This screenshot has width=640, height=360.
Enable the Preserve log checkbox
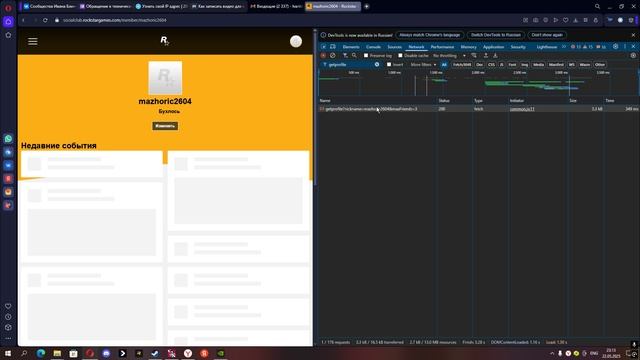click(366, 56)
